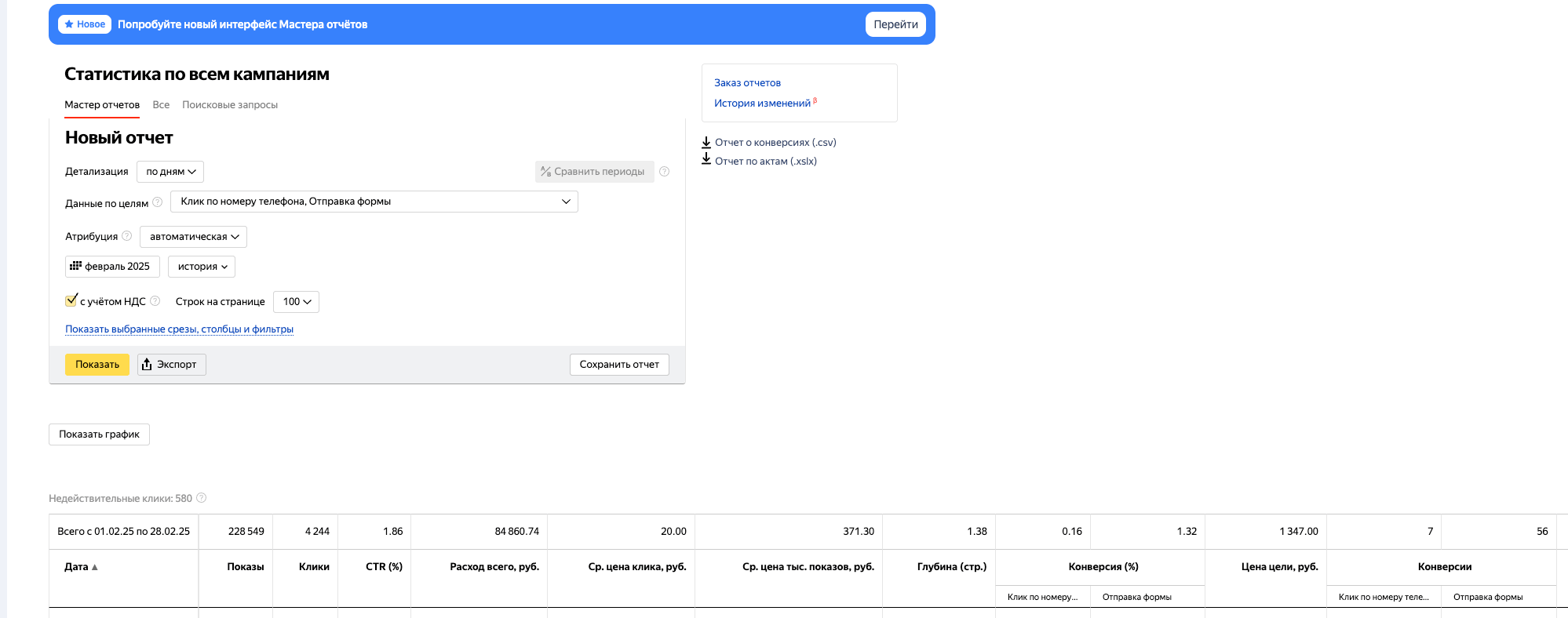
Task: Open the история dropdown
Action: click(x=202, y=267)
